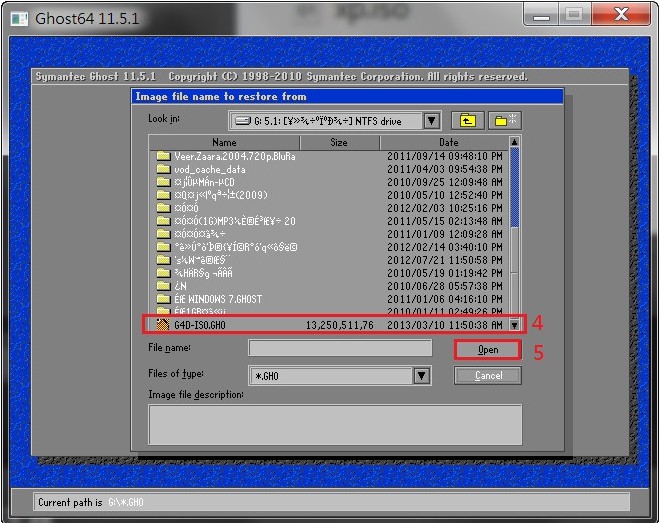660x523 pixels.
Task: Click file list scroll down arrow
Action: (514, 325)
